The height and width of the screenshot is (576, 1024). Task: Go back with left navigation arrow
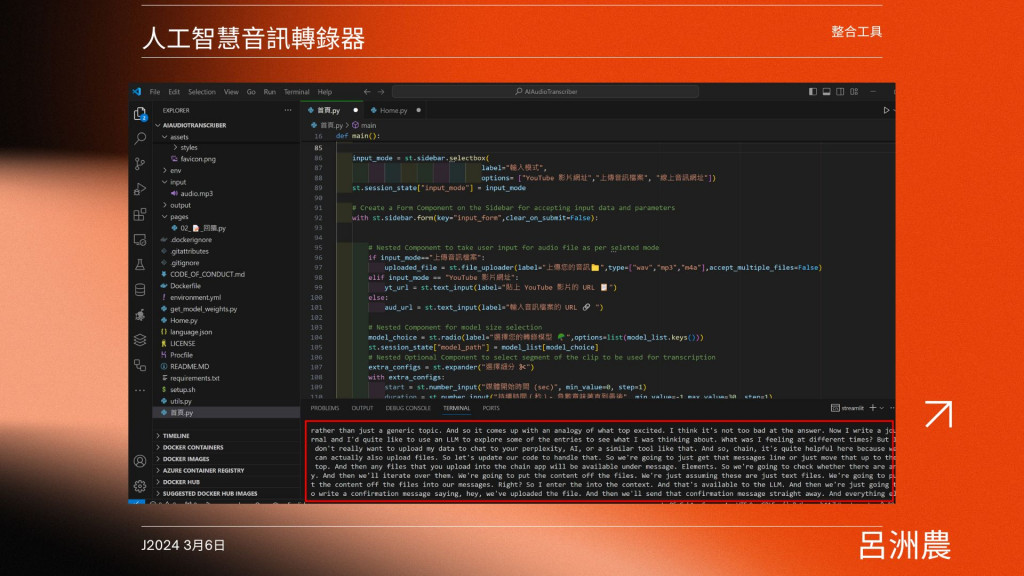pyautogui.click(x=367, y=92)
